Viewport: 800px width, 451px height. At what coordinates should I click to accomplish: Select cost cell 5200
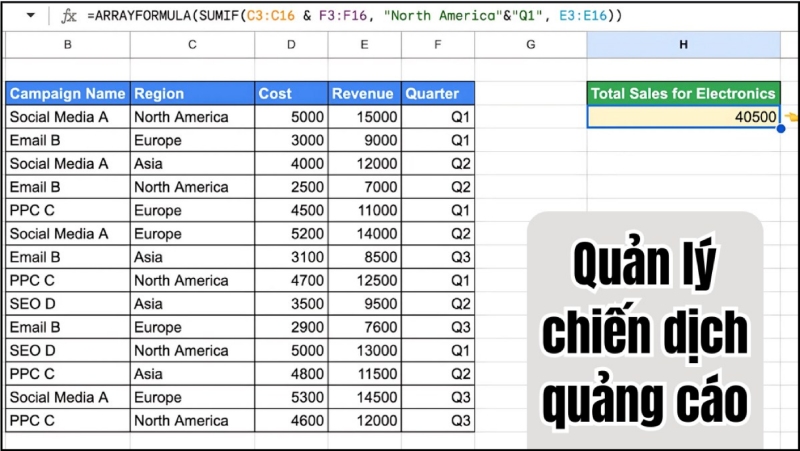tap(291, 234)
